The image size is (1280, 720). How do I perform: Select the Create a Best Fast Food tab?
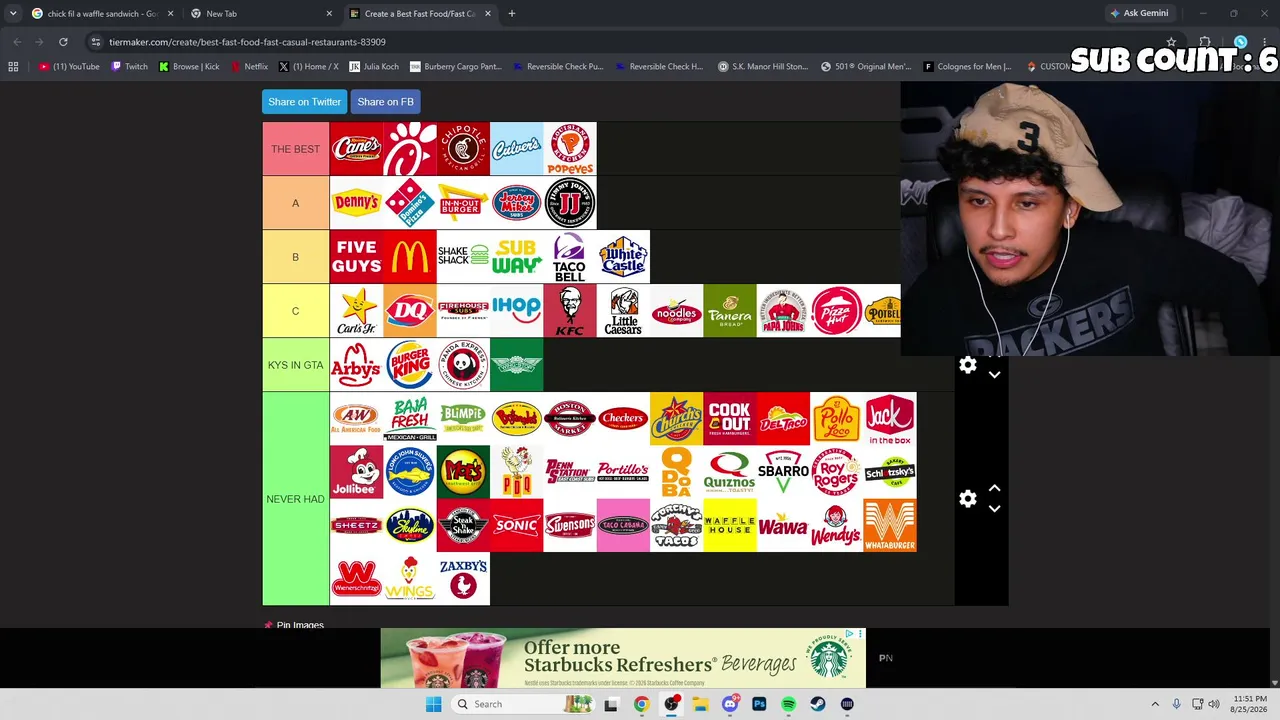click(420, 14)
